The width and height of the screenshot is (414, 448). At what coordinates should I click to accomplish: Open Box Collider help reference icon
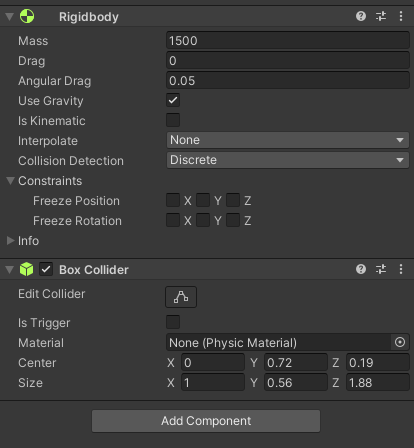click(361, 269)
